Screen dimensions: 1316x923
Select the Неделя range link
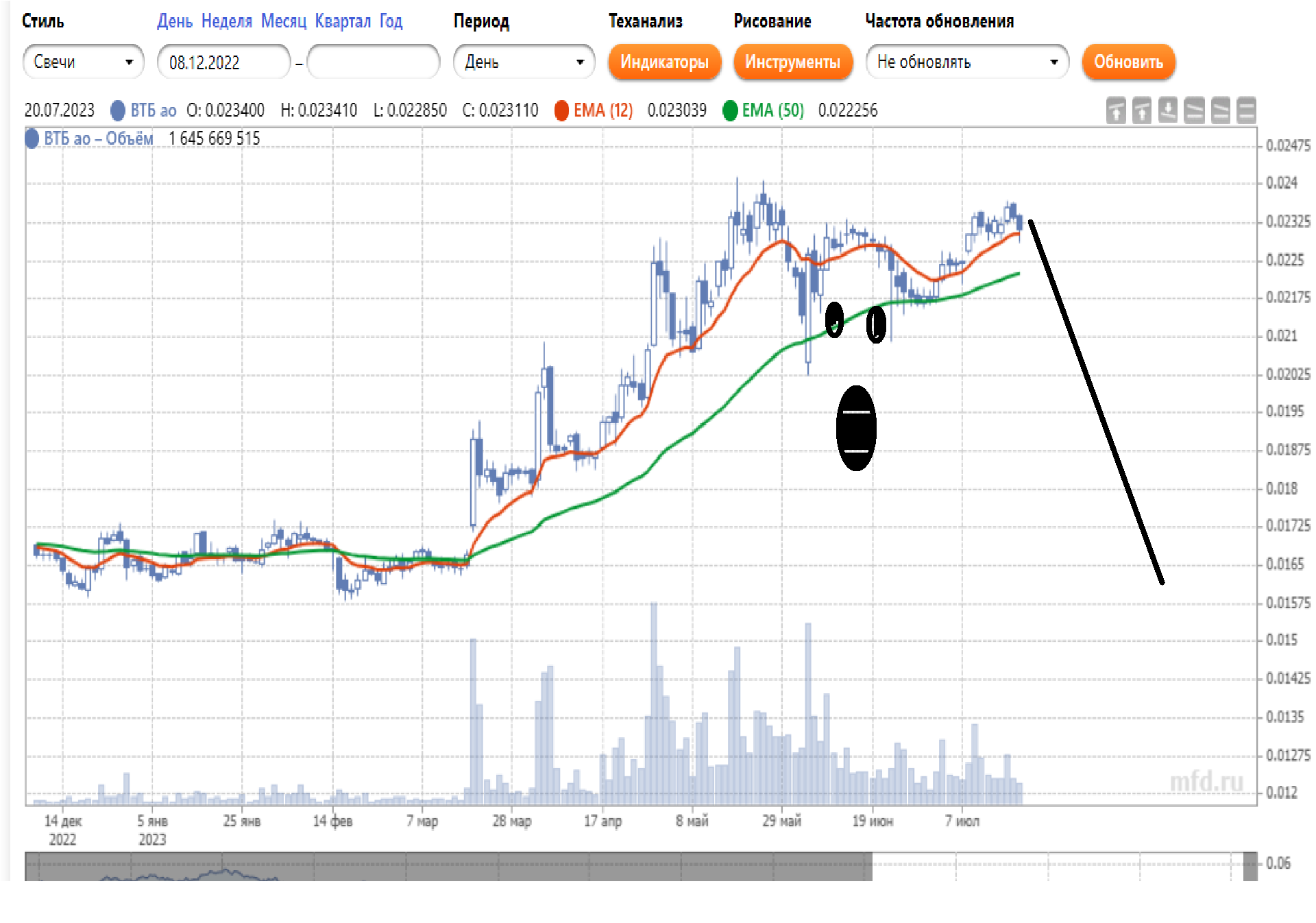pos(227,21)
